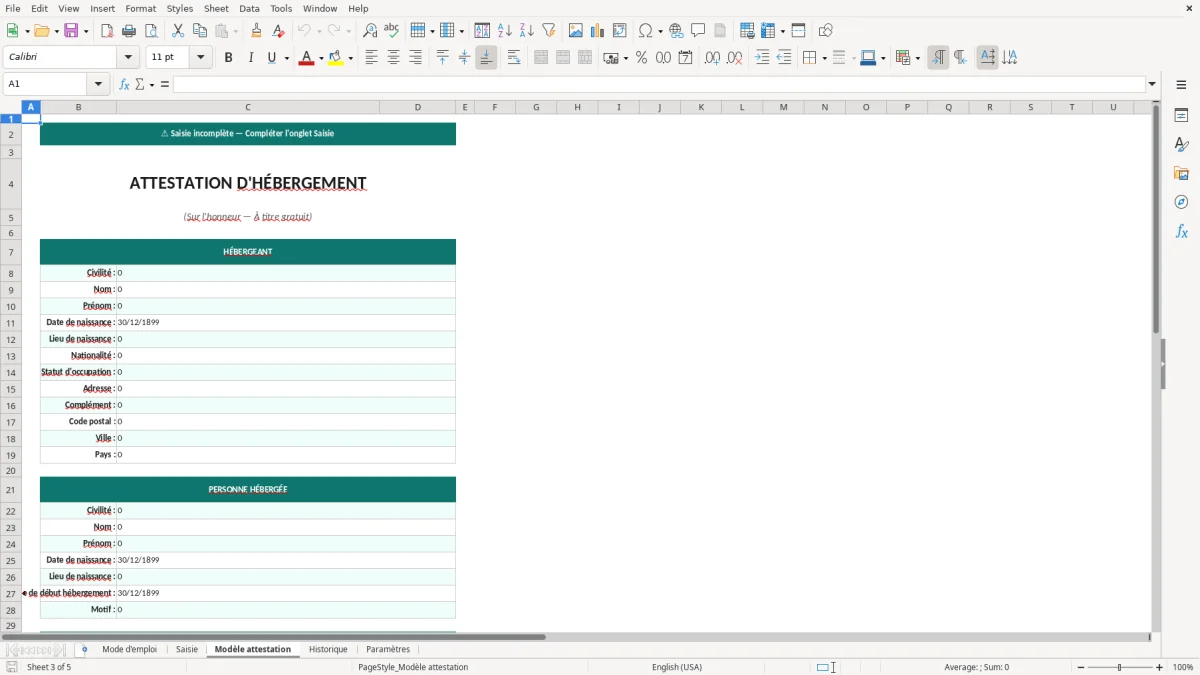Enable right-to-left text direction
Image resolution: width=1200 pixels, height=675 pixels.
point(960,58)
